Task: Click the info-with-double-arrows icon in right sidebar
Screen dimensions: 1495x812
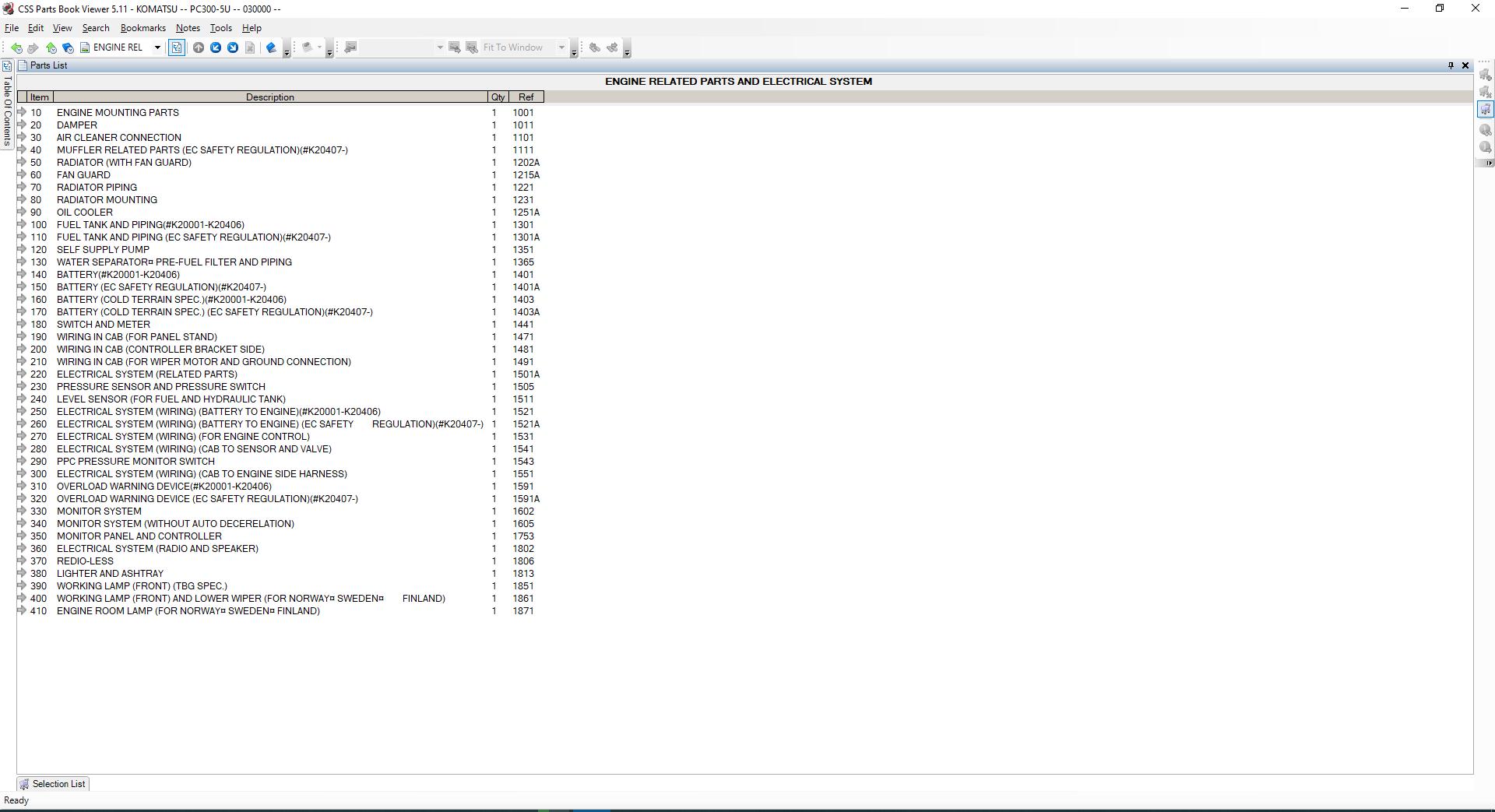Action: [1486, 130]
